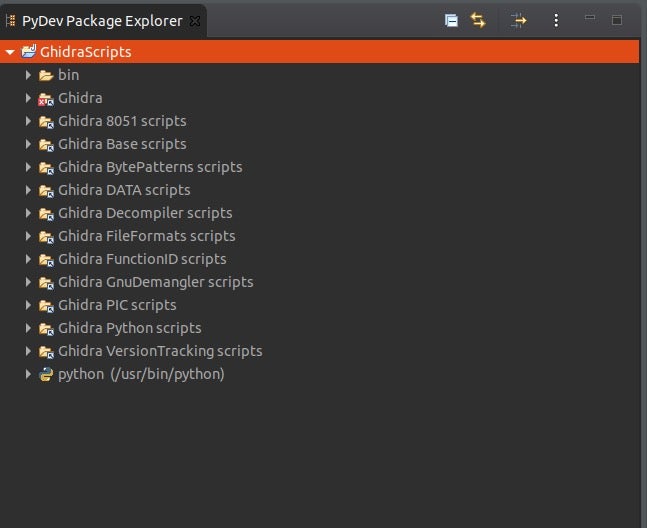Toggle Link with Editor icon
This screenshot has height=528, width=647.
click(x=477, y=20)
